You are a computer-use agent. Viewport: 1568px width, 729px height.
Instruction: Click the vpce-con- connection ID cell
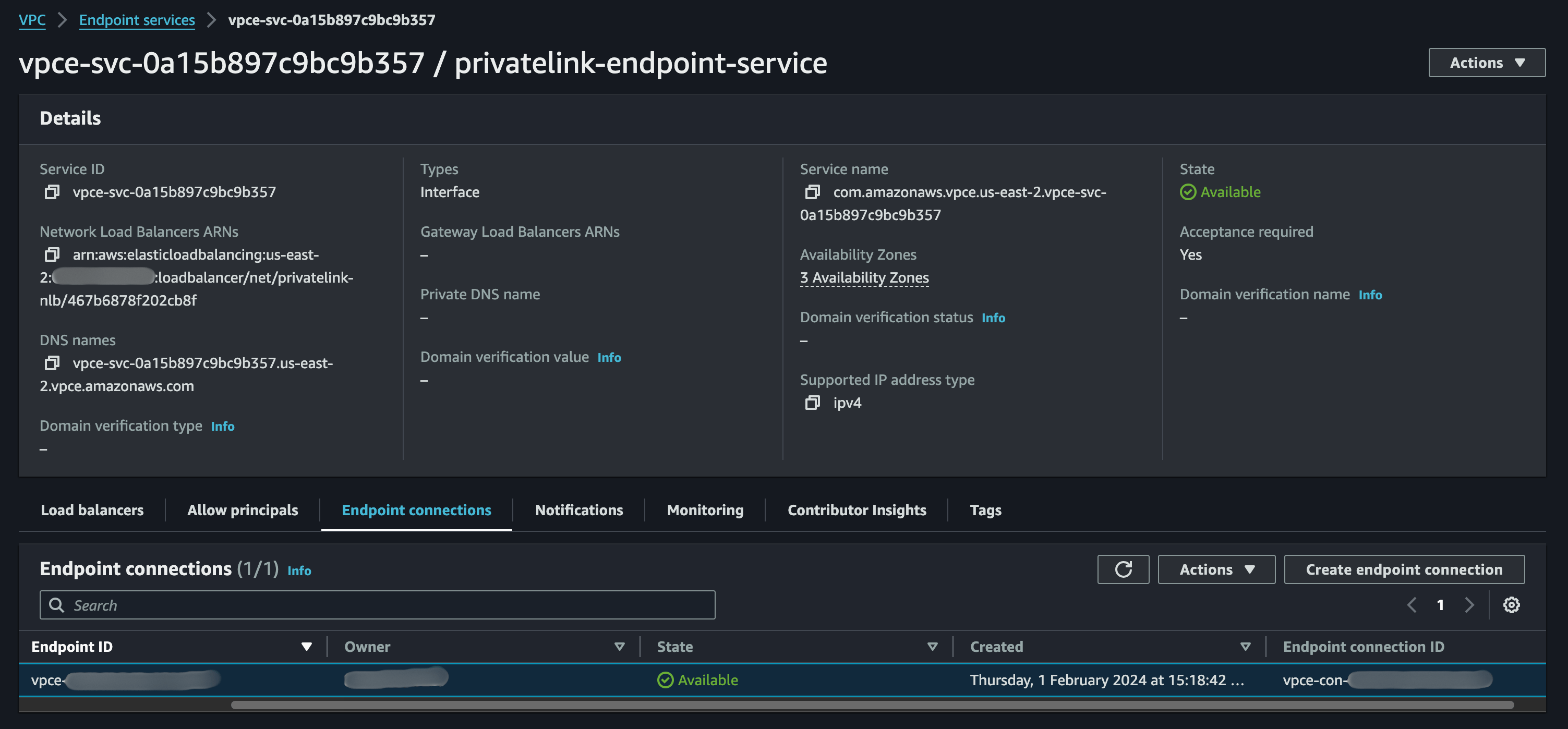coord(1387,681)
